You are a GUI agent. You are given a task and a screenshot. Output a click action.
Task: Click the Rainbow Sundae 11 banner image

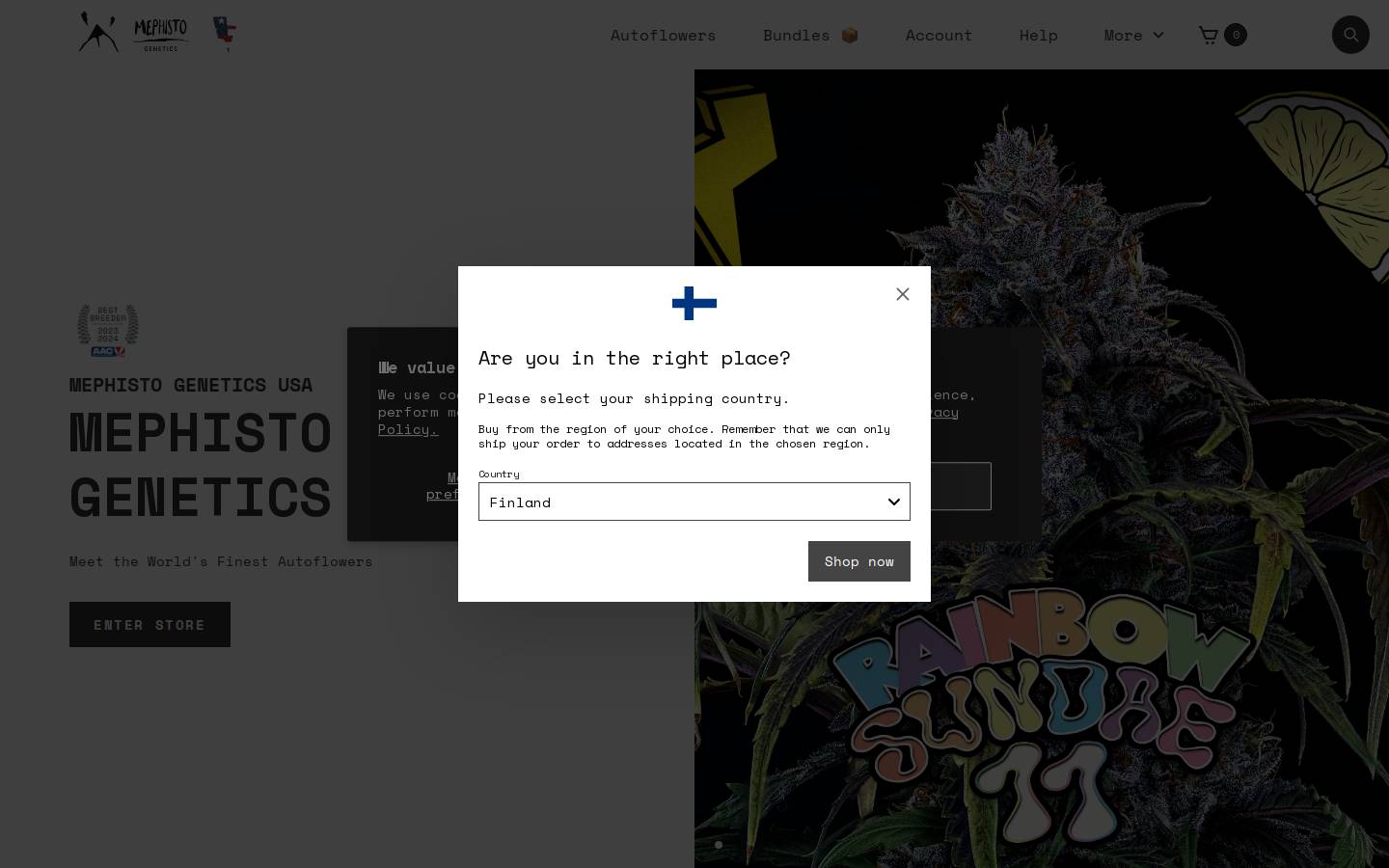(x=1042, y=469)
